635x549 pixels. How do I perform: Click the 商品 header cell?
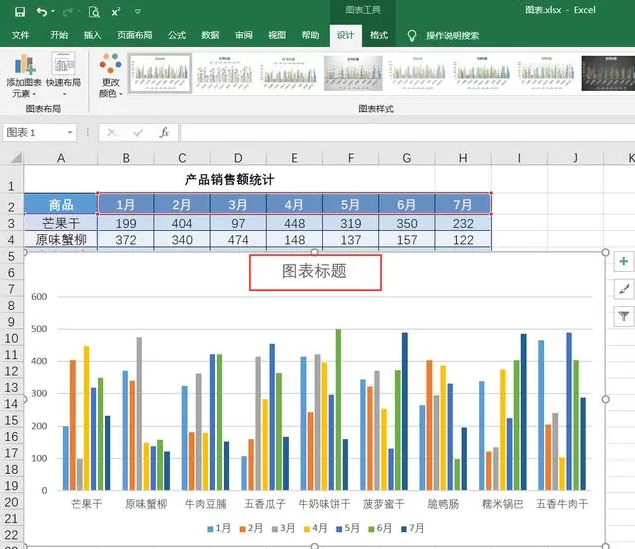pos(61,204)
